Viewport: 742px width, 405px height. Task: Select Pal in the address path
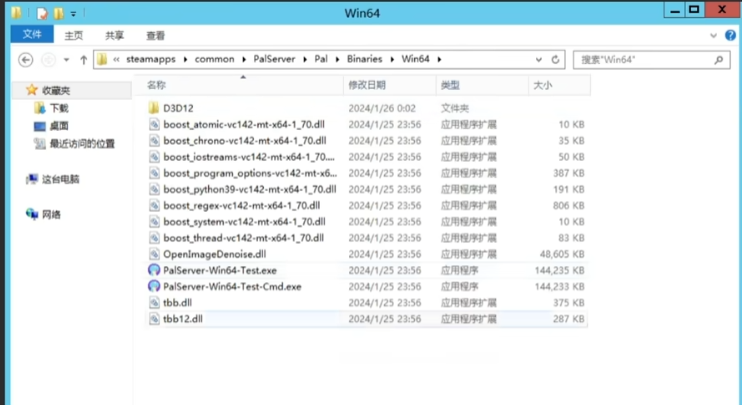(x=321, y=59)
